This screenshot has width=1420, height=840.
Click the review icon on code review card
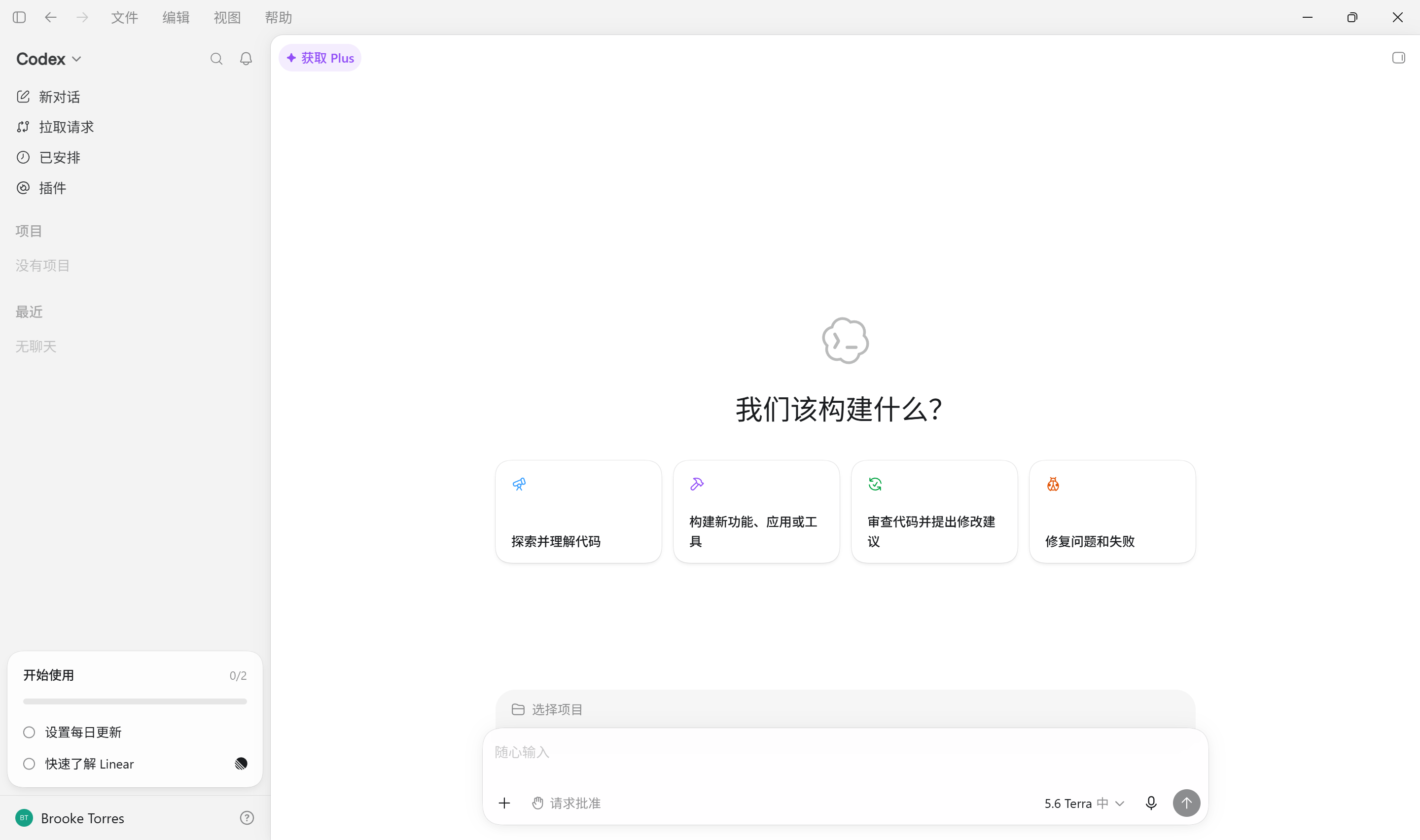(x=875, y=484)
